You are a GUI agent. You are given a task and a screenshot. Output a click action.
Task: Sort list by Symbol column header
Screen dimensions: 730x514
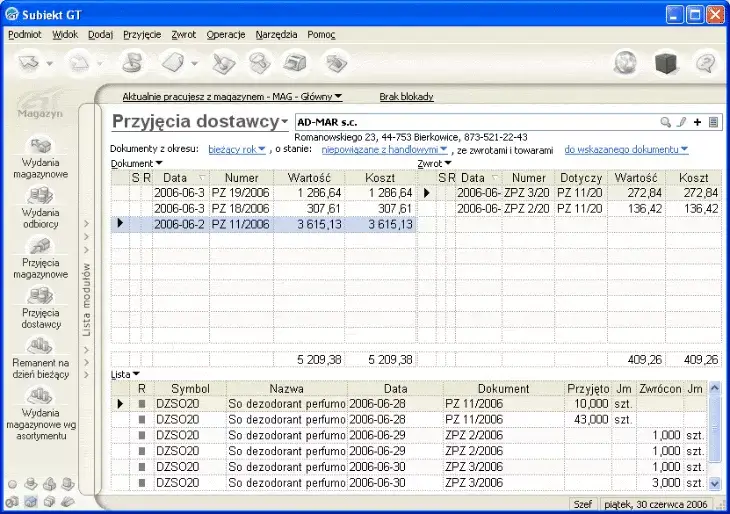point(190,389)
